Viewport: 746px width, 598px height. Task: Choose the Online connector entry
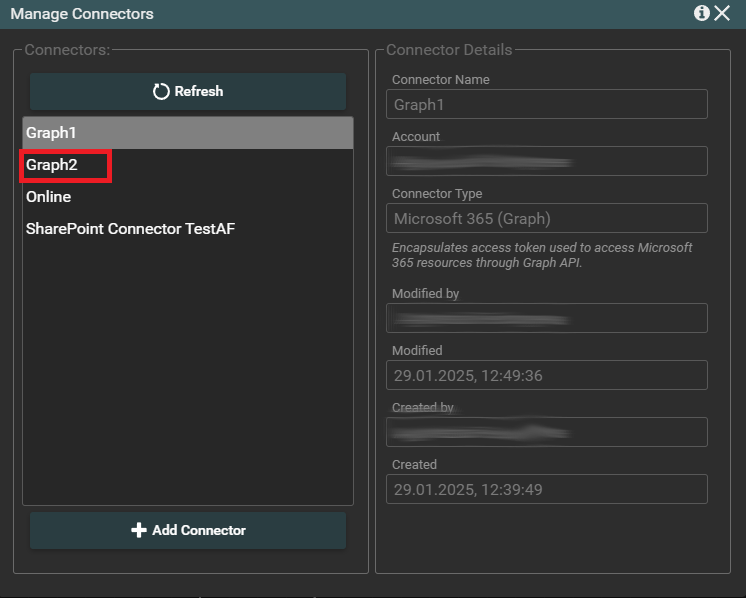pos(48,197)
